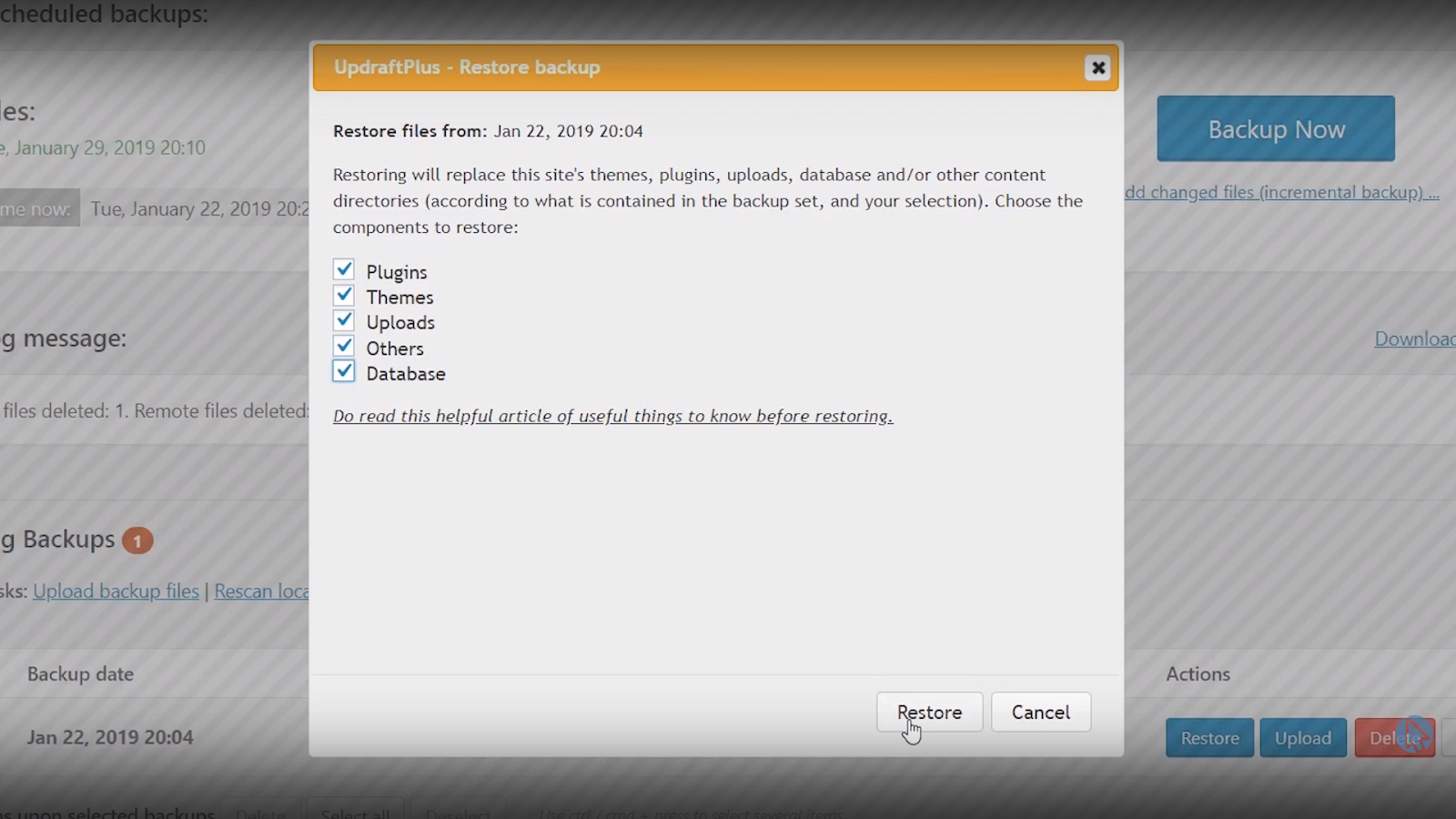Toggle the Uploads checkbox
The height and width of the screenshot is (819, 1456).
[344, 320]
